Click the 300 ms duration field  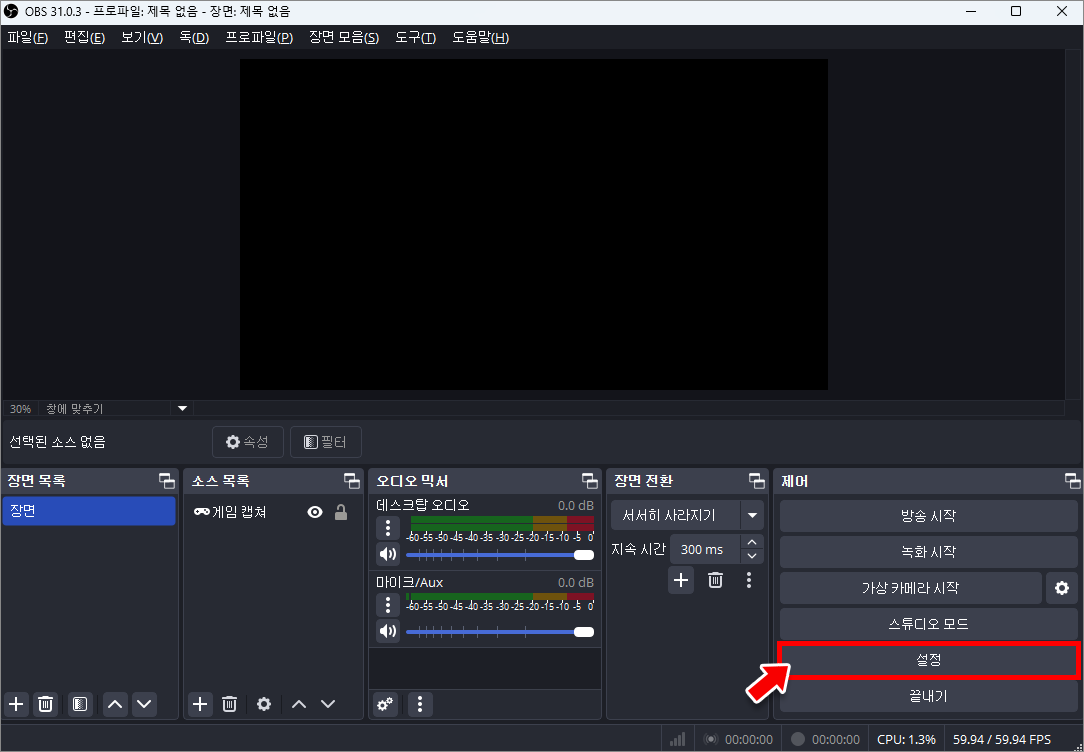pyautogui.click(x=705, y=549)
